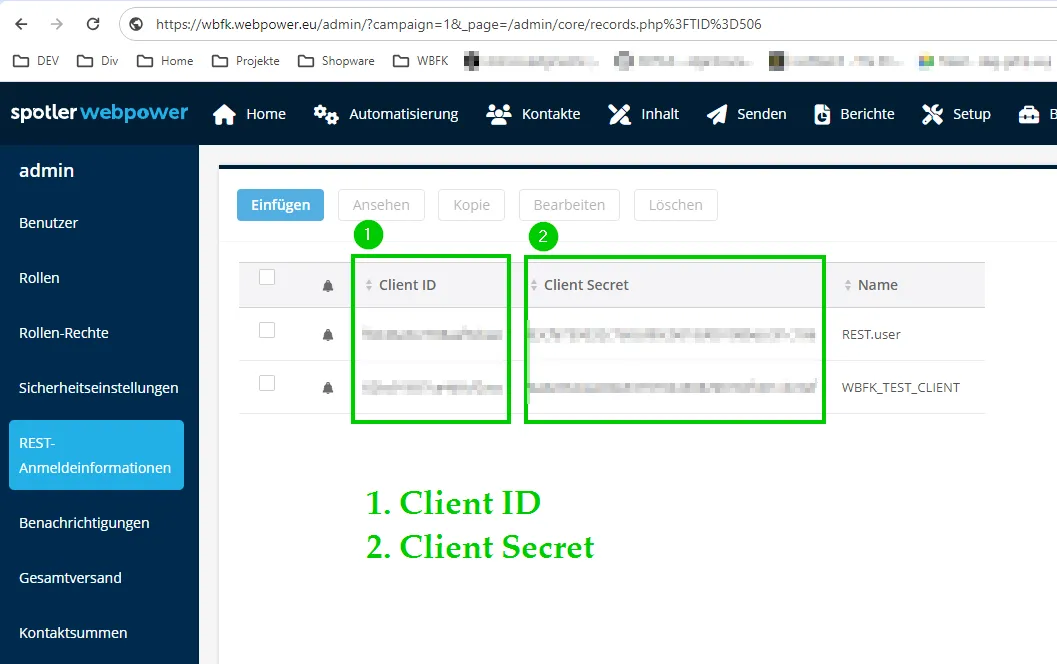This screenshot has width=1057, height=664.
Task: Open the Projekte bookmarks folder
Action: click(245, 61)
